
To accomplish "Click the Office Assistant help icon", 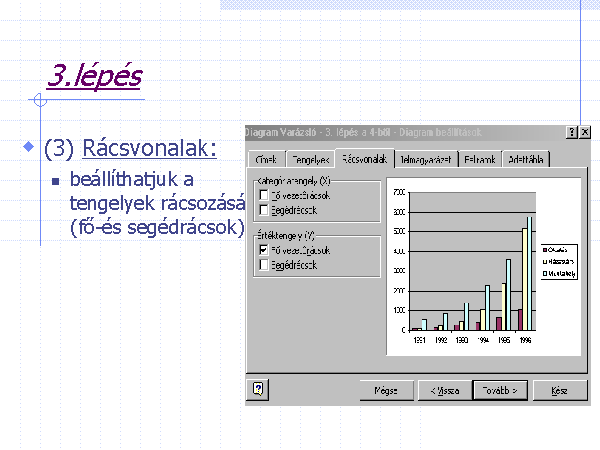I will [x=258, y=390].
